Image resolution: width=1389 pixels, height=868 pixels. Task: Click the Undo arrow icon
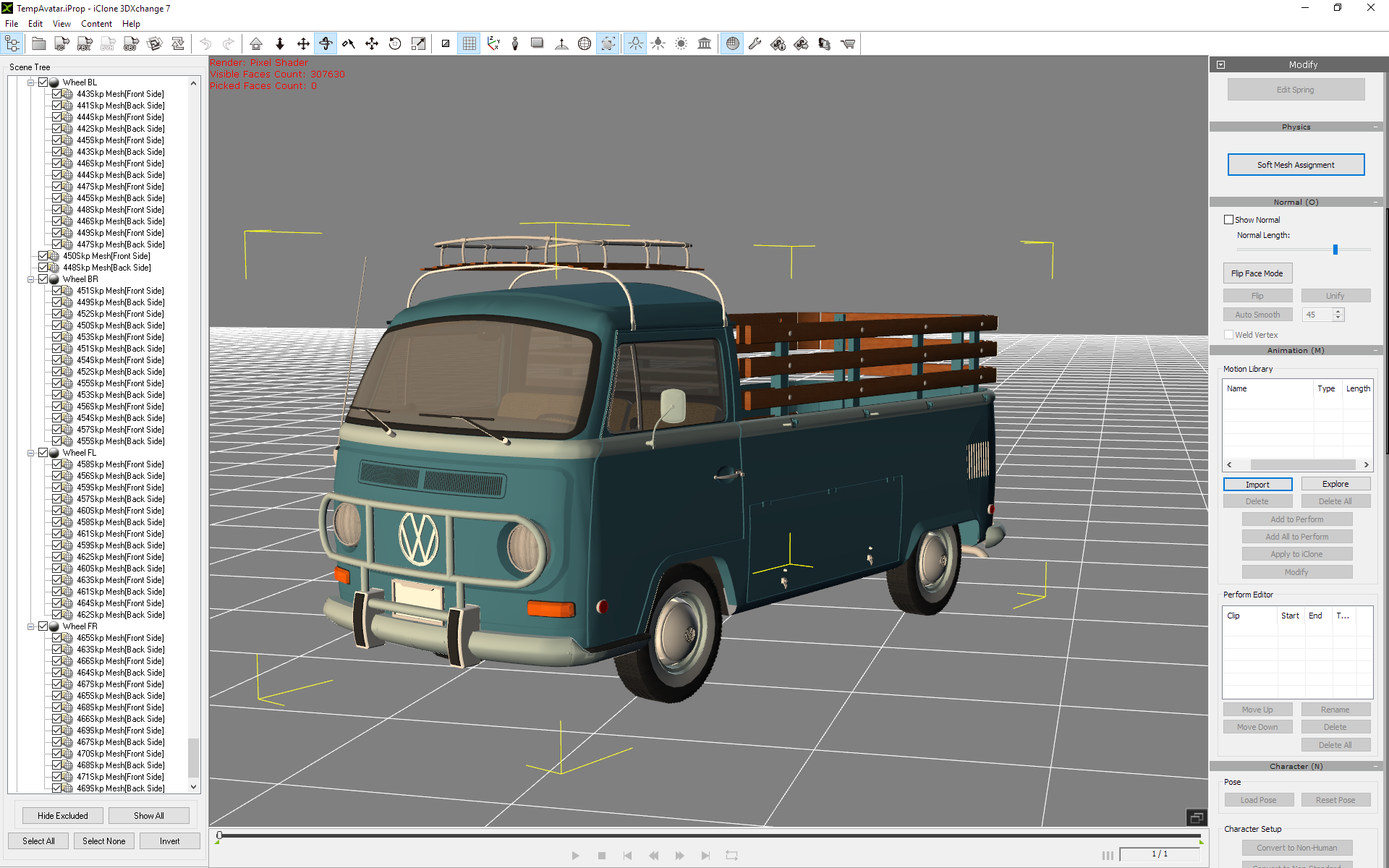tap(205, 44)
